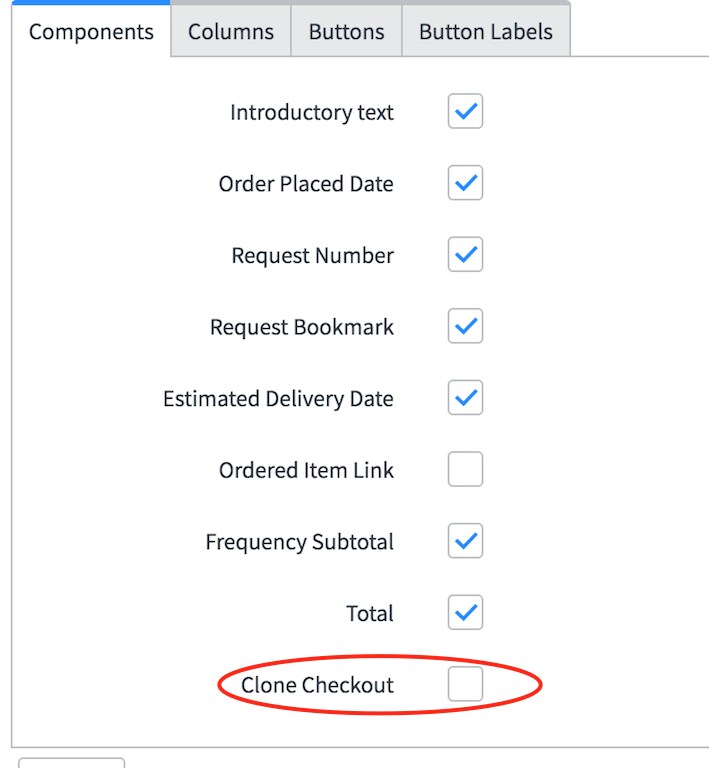
Task: Click the 'Estimated Delivery Date' label
Action: tap(278, 399)
